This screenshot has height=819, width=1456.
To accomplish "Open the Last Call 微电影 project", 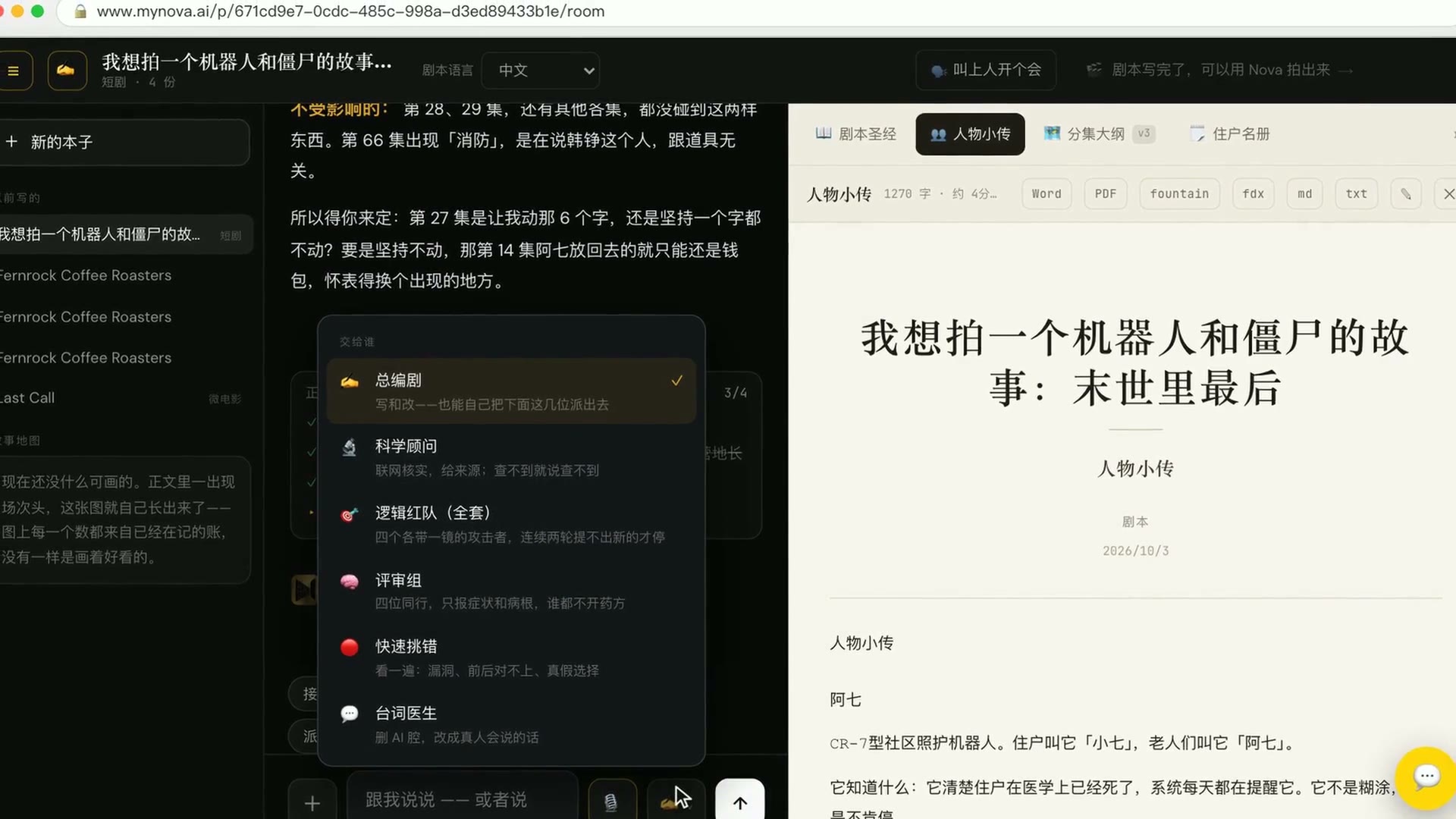I will (x=121, y=398).
